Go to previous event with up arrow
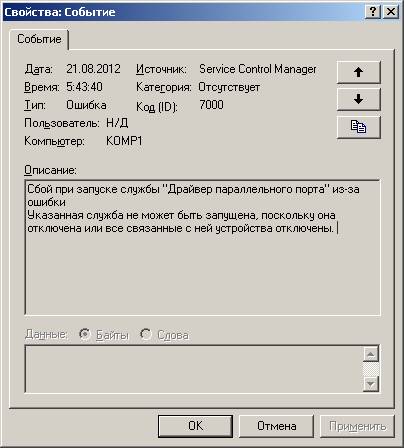Image resolution: width=404 pixels, height=448 pixels. pyautogui.click(x=358, y=72)
